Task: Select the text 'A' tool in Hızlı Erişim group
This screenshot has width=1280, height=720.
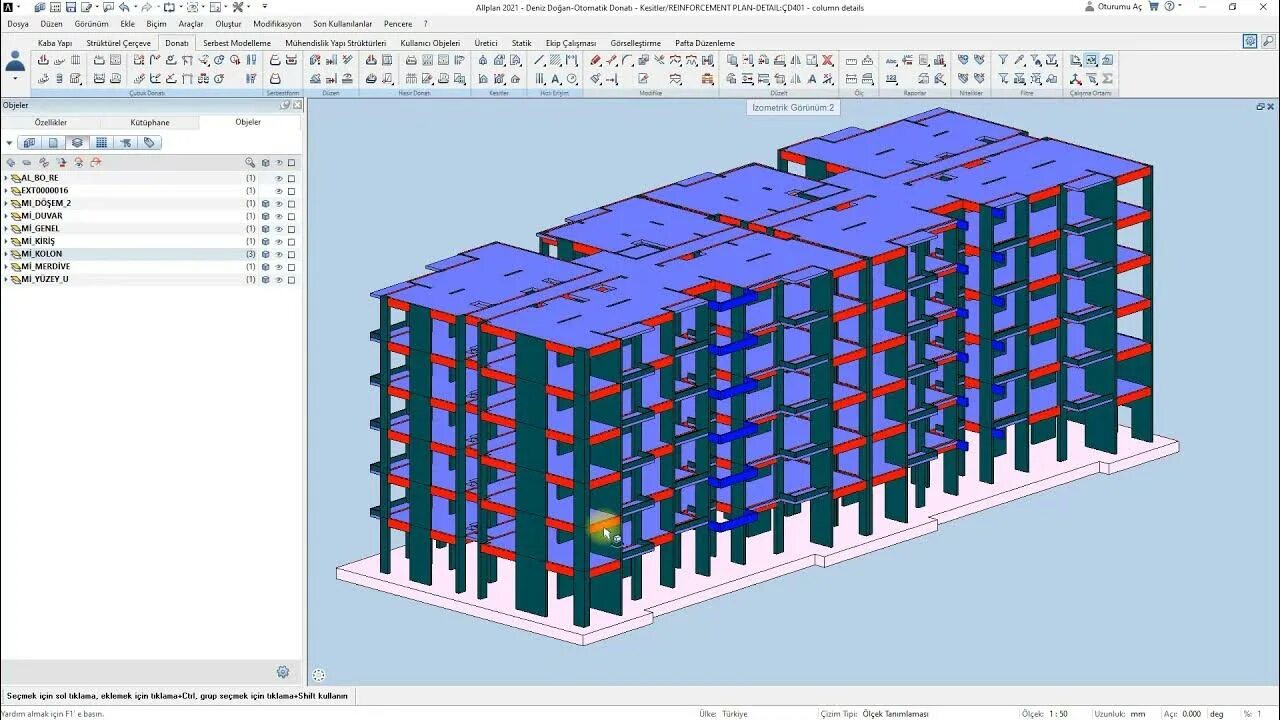Action: (x=555, y=79)
